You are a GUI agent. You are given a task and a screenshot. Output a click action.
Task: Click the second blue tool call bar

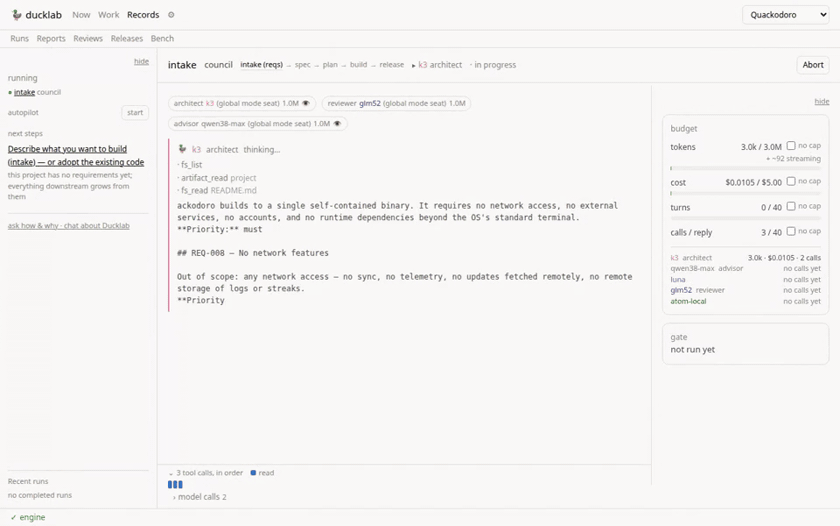coord(175,485)
